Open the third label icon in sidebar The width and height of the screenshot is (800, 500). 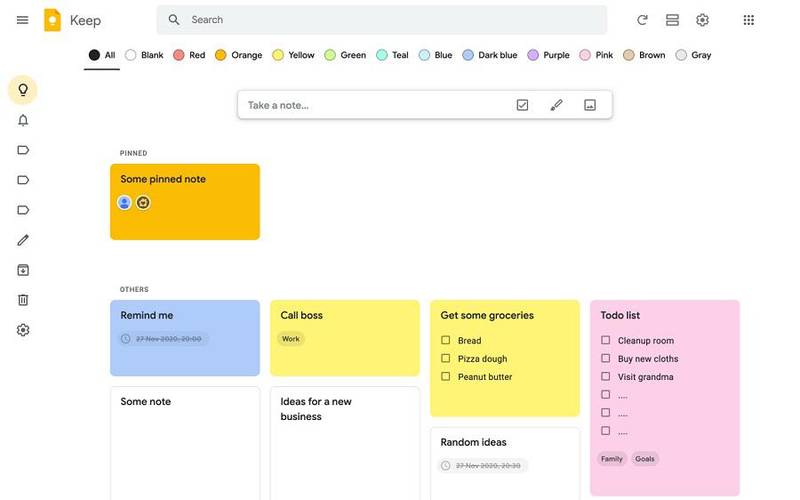23,210
